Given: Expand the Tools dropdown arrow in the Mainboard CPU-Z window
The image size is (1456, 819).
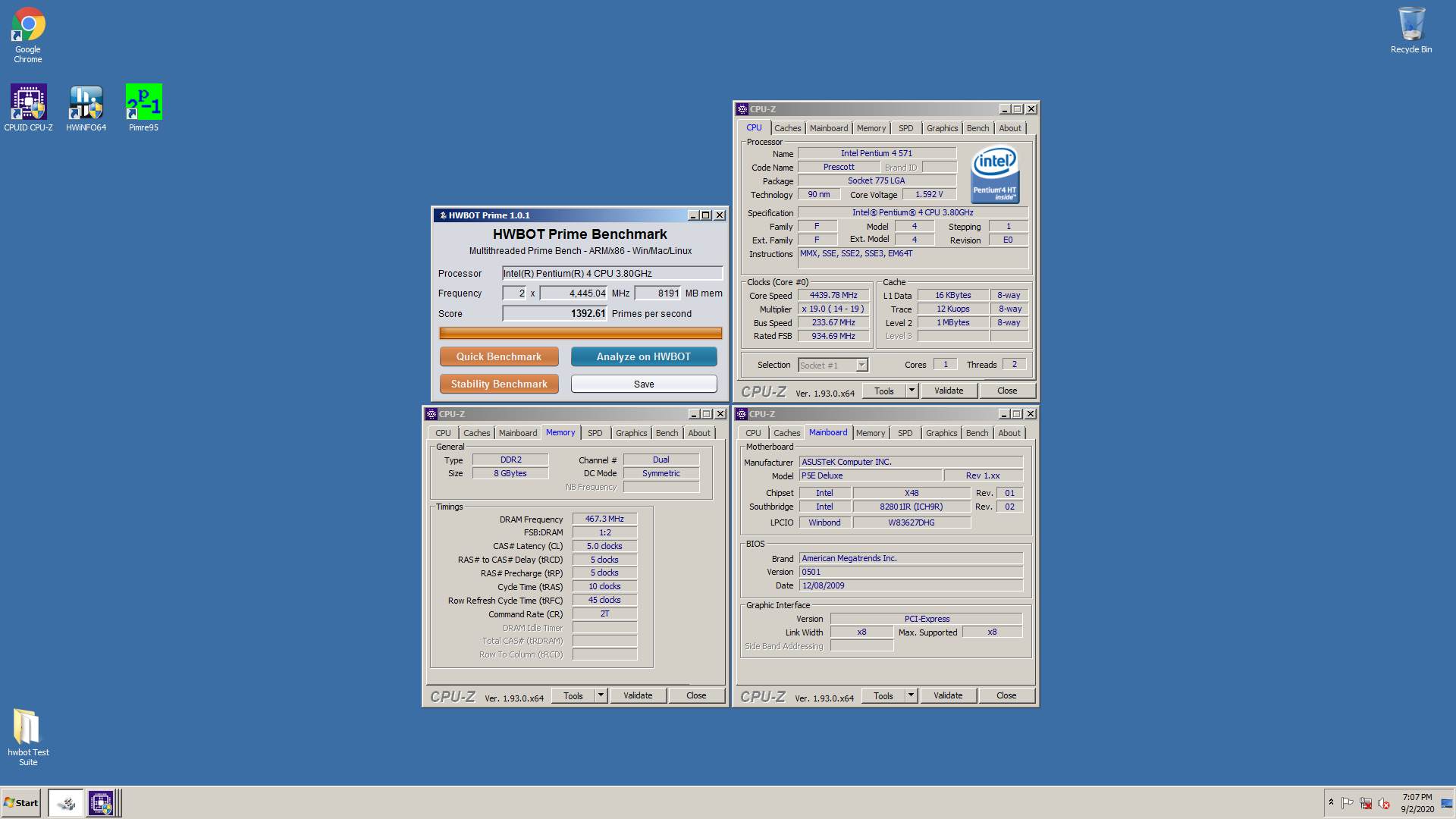Looking at the screenshot, I should pos(911,695).
